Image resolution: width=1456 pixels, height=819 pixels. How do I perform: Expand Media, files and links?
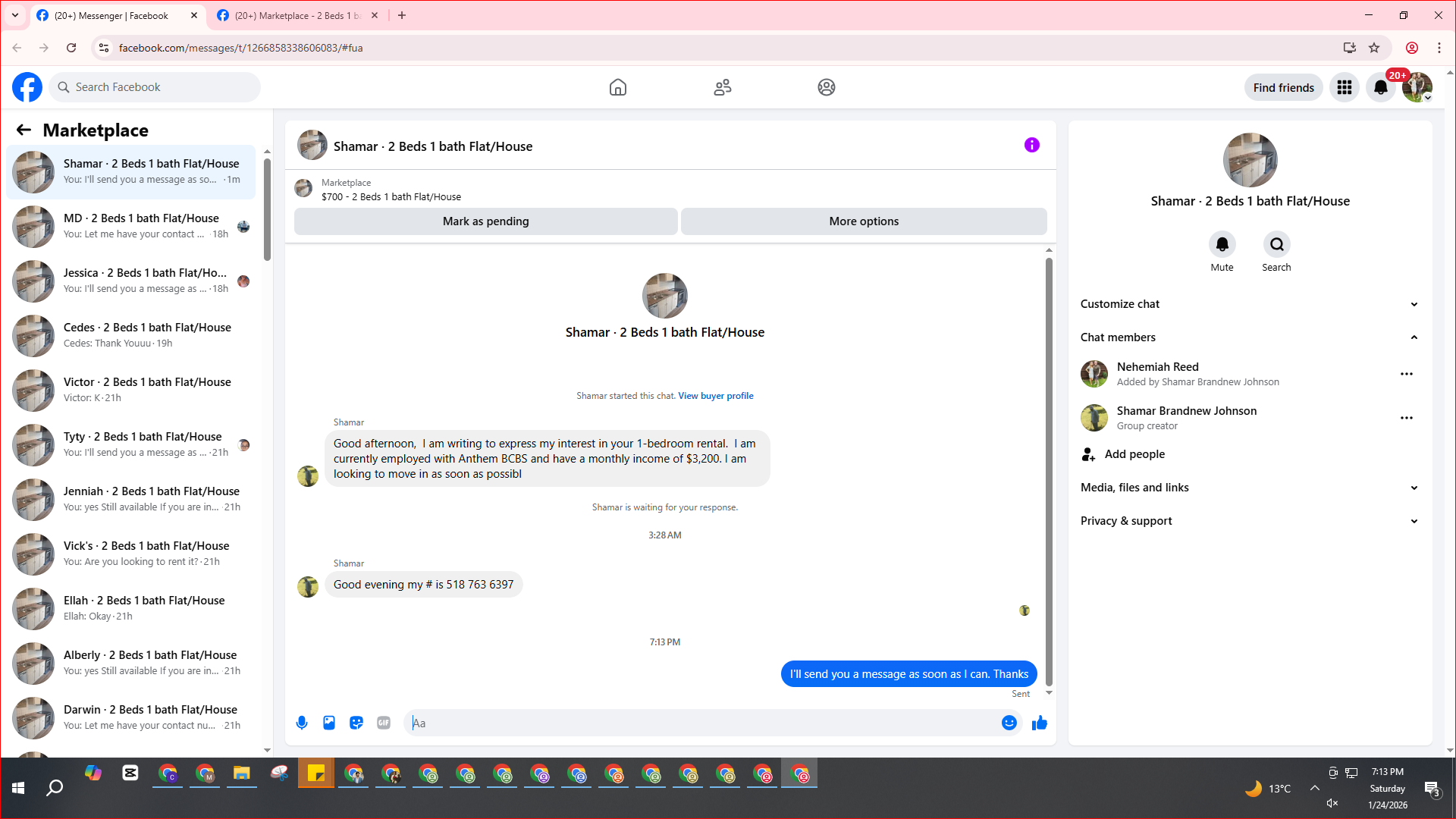pyautogui.click(x=1249, y=488)
